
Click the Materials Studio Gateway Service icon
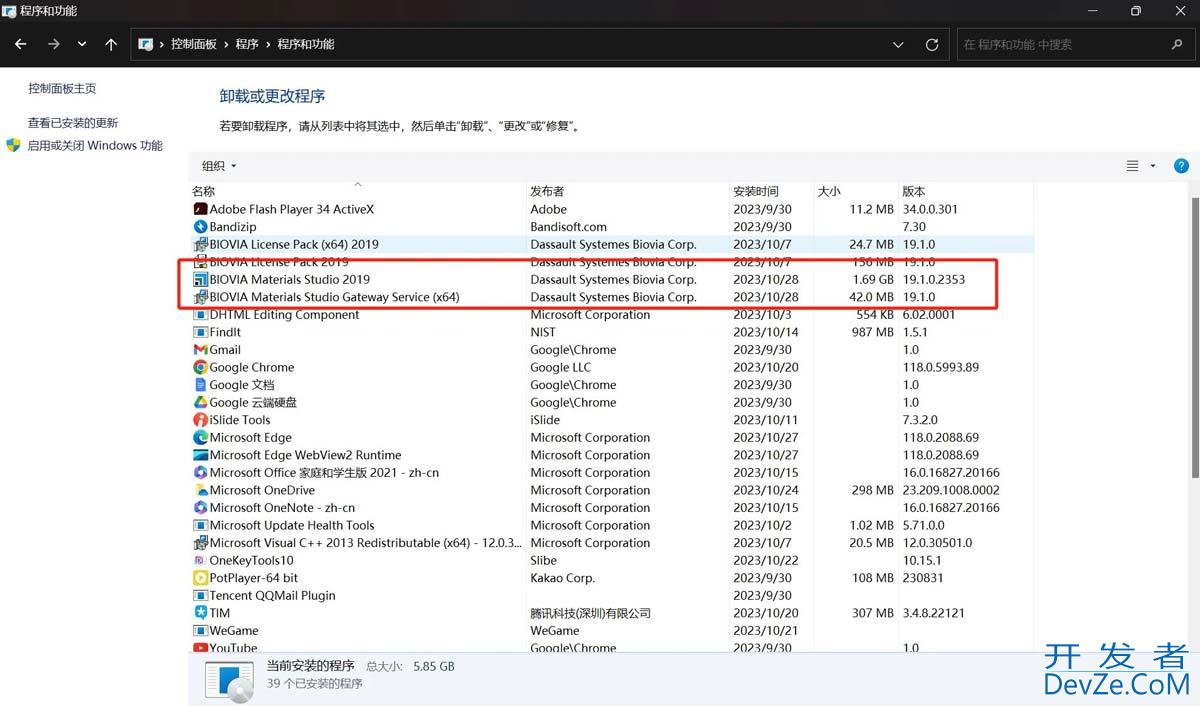pyautogui.click(x=200, y=297)
